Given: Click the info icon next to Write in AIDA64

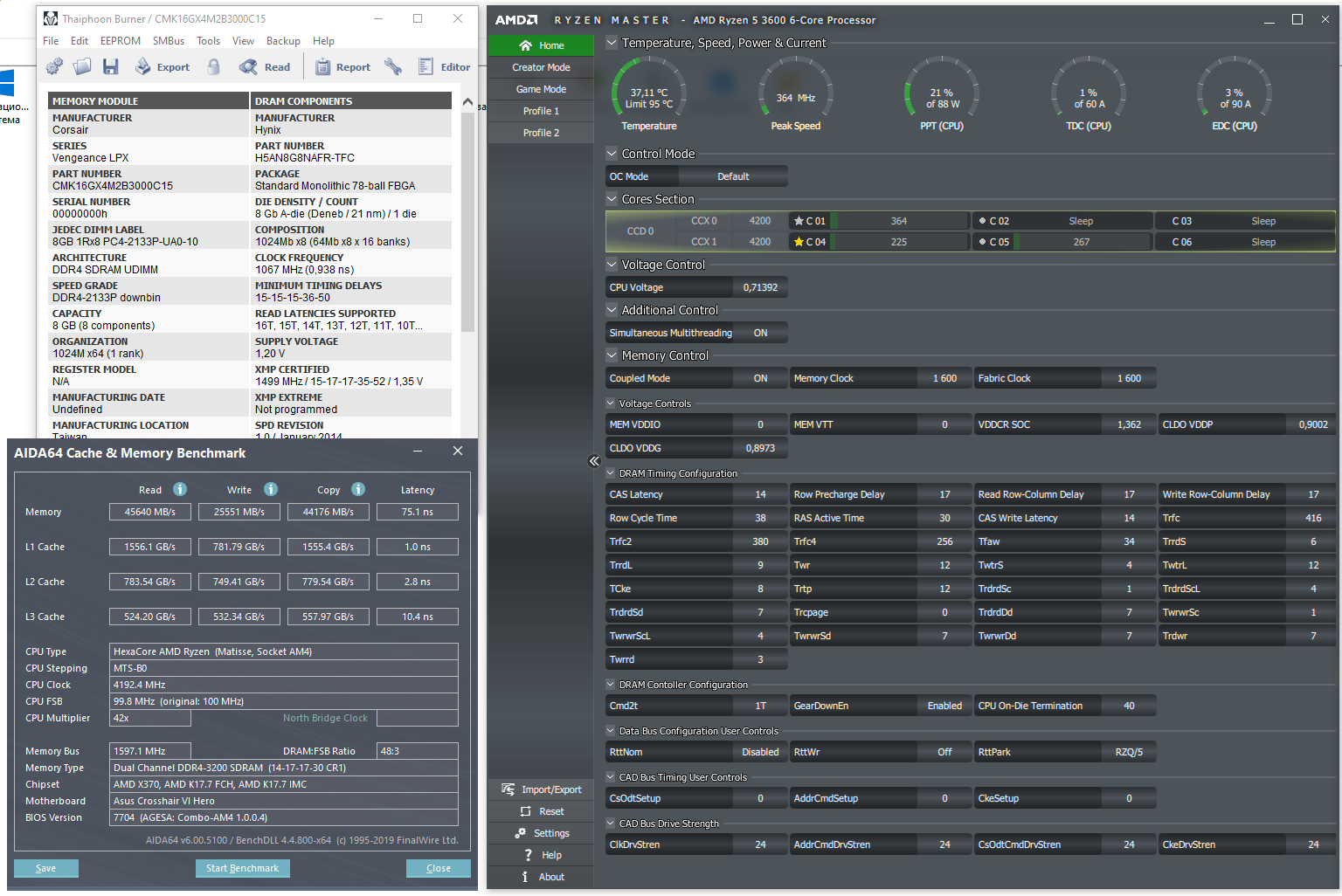Looking at the screenshot, I should (x=271, y=489).
